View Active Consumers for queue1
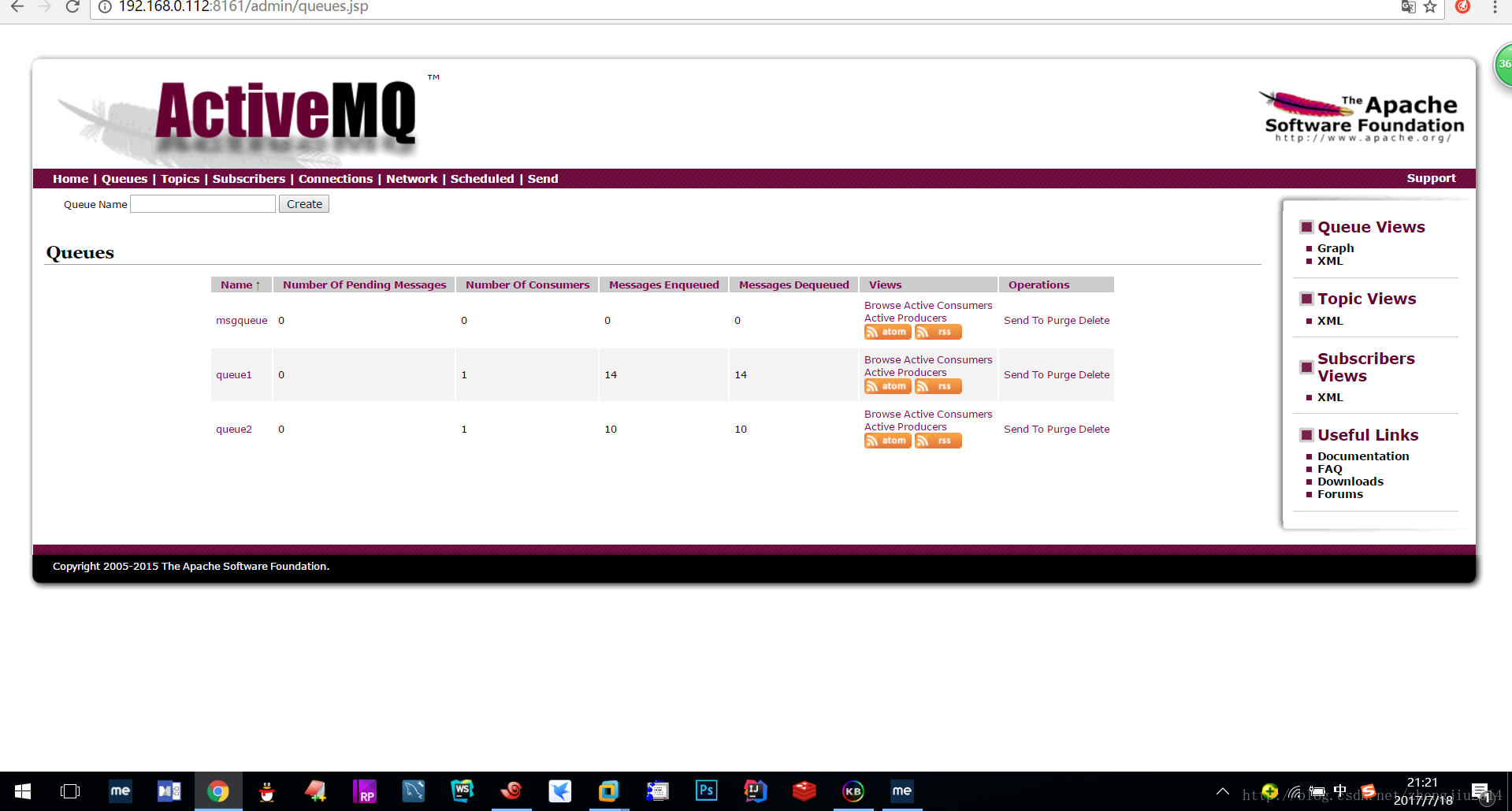Viewport: 1512px width, 811px height. pyautogui.click(x=948, y=359)
